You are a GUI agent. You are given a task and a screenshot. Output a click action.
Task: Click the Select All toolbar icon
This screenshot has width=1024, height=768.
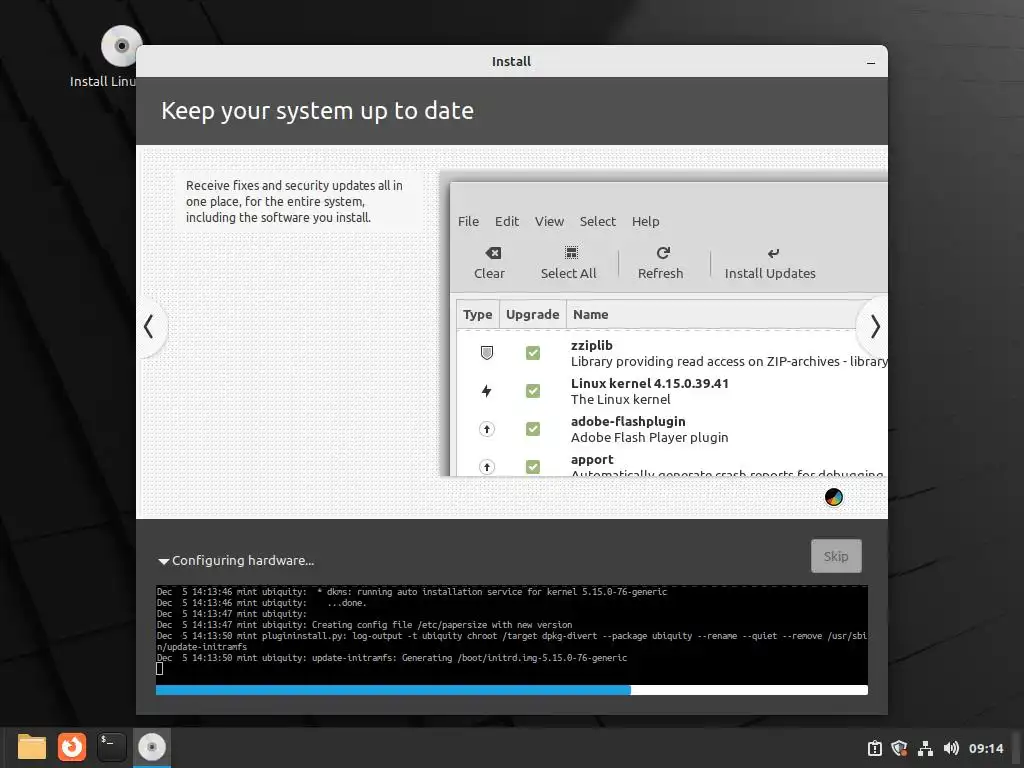[x=571, y=253]
